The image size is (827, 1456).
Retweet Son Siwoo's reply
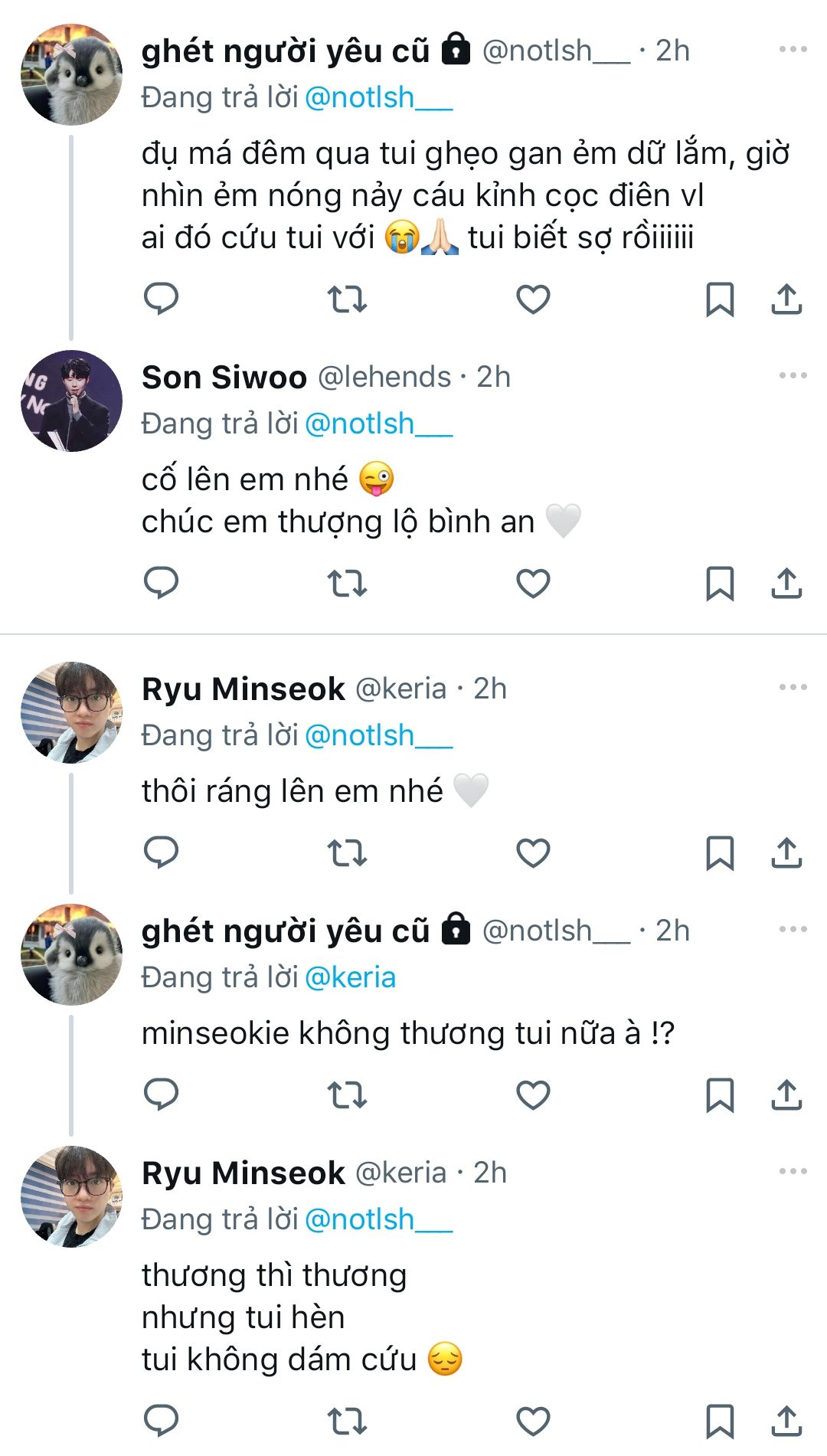pyautogui.click(x=347, y=584)
